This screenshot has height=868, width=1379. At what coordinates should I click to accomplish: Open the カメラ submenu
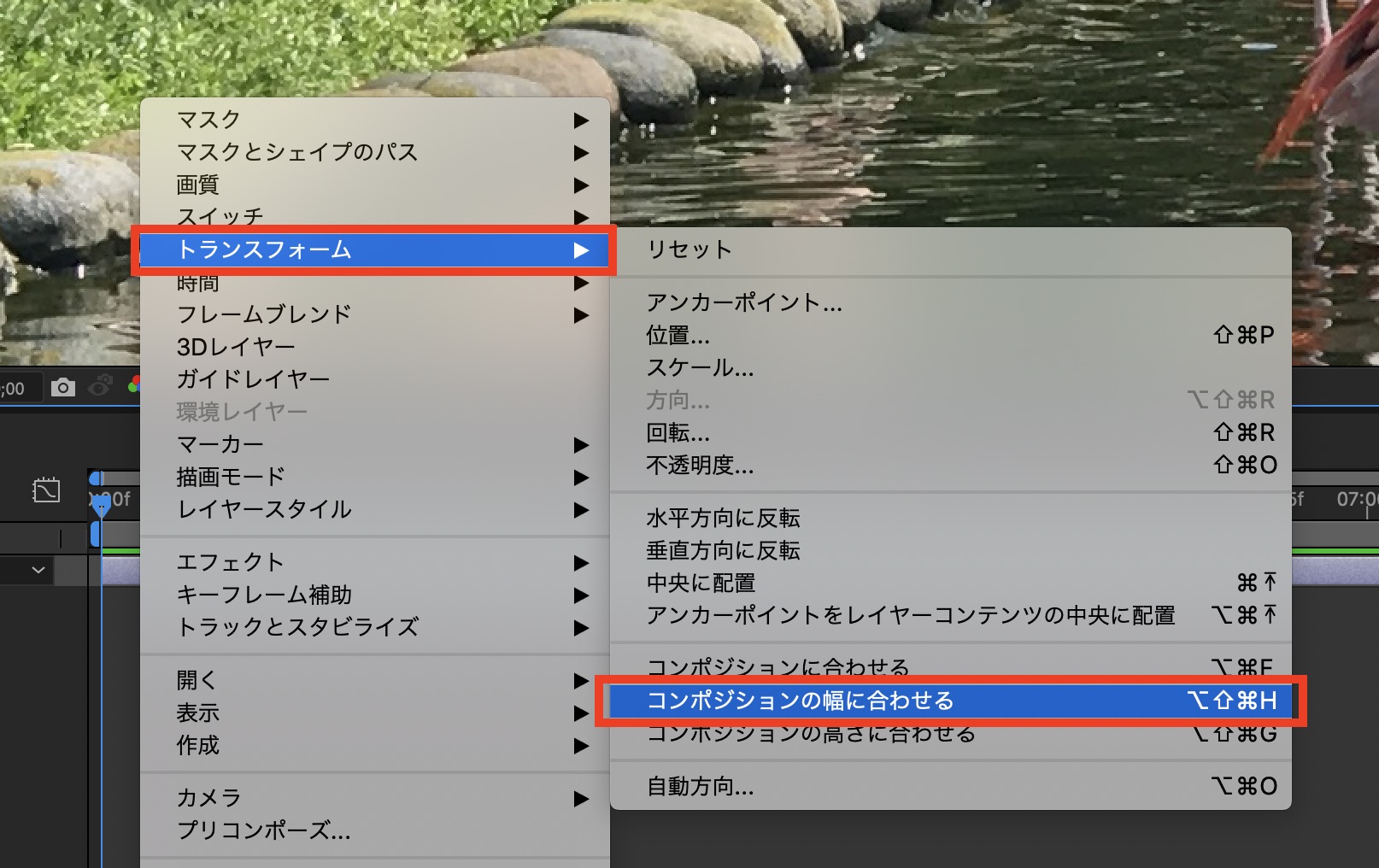pos(375,798)
